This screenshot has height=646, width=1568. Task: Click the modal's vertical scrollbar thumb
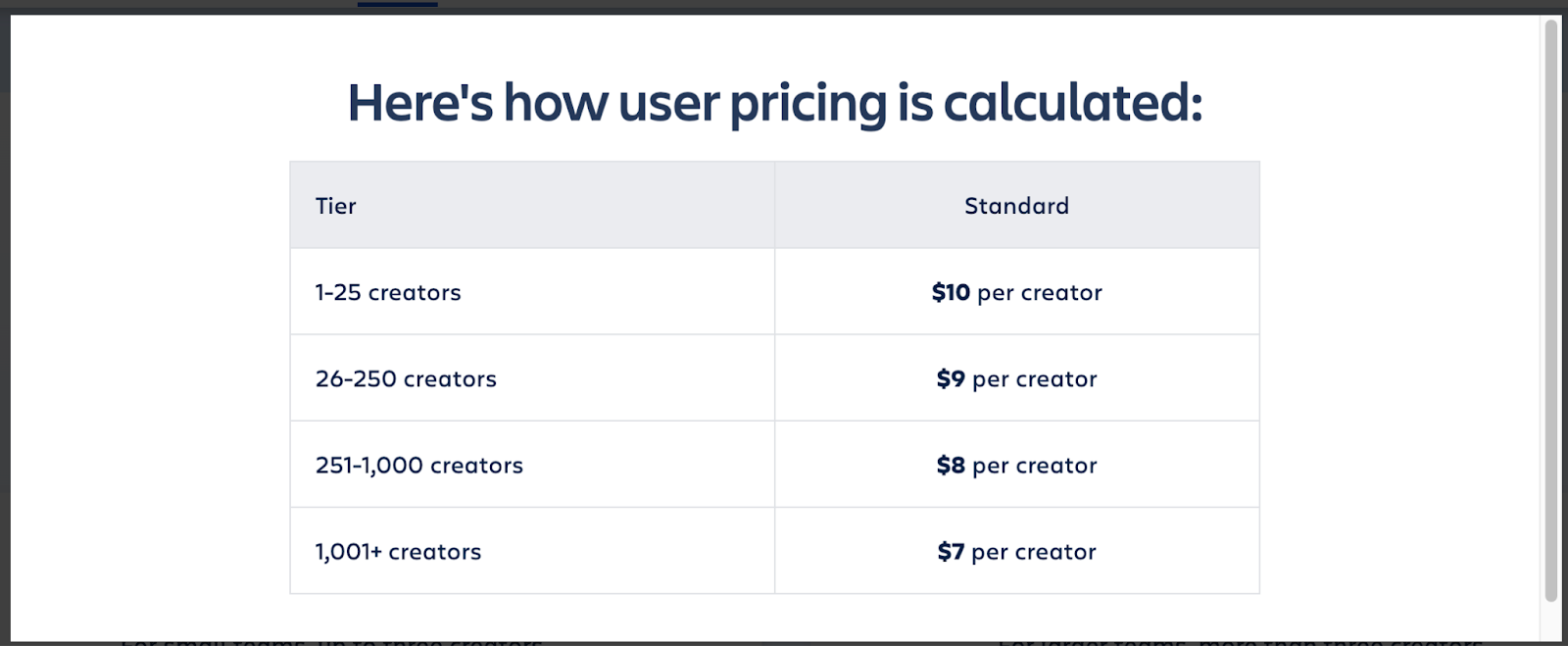1550,294
